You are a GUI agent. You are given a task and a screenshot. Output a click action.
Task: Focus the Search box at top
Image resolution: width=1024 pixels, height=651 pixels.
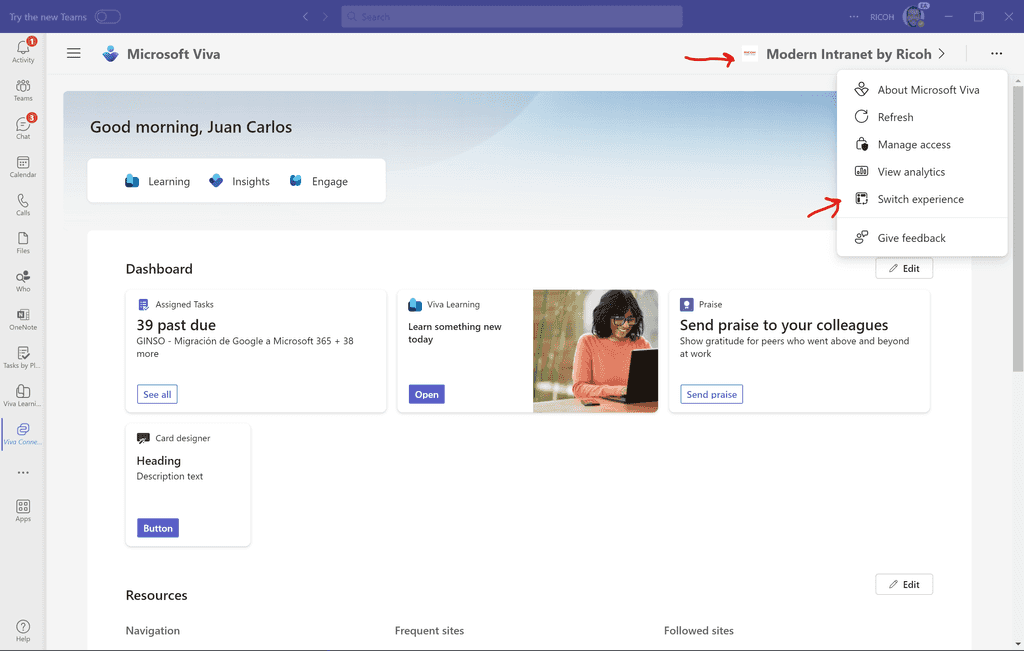[511, 16]
